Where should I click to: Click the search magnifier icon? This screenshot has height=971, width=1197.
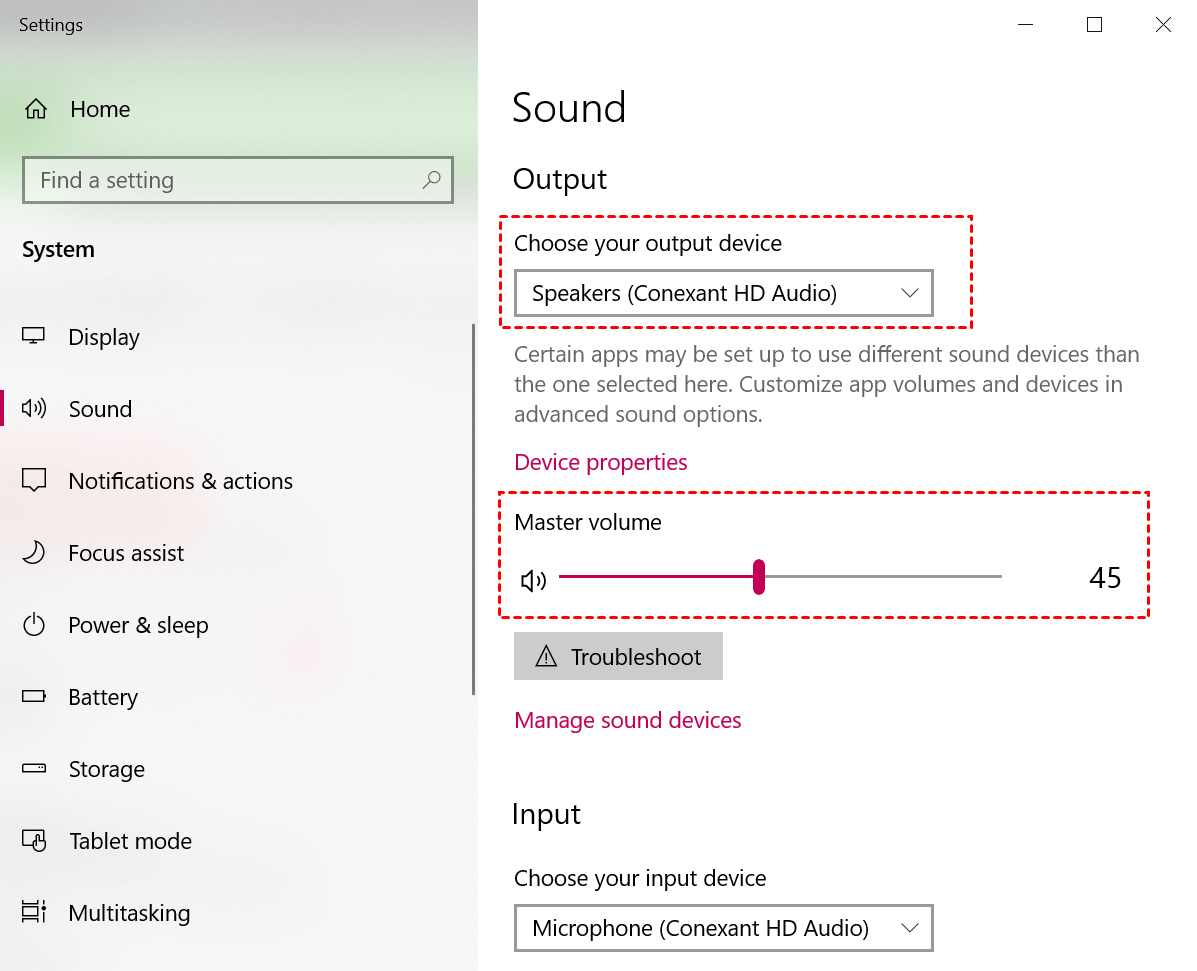431,179
